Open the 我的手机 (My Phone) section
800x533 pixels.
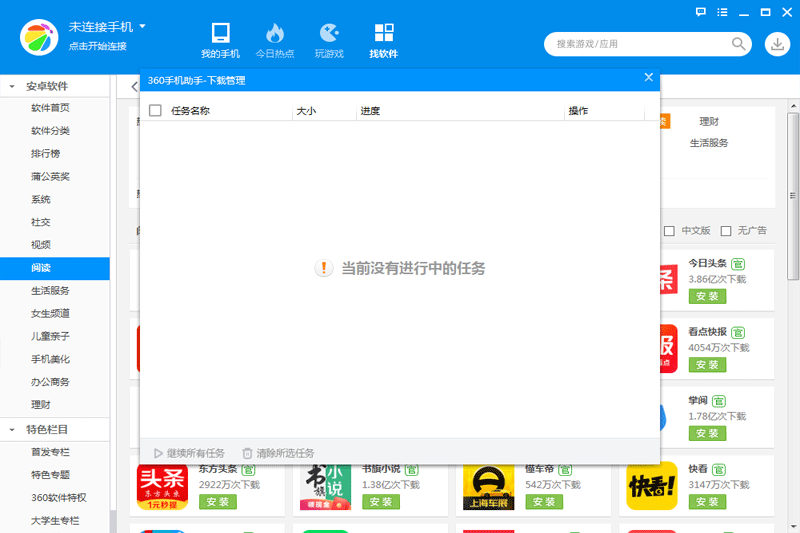[220, 40]
